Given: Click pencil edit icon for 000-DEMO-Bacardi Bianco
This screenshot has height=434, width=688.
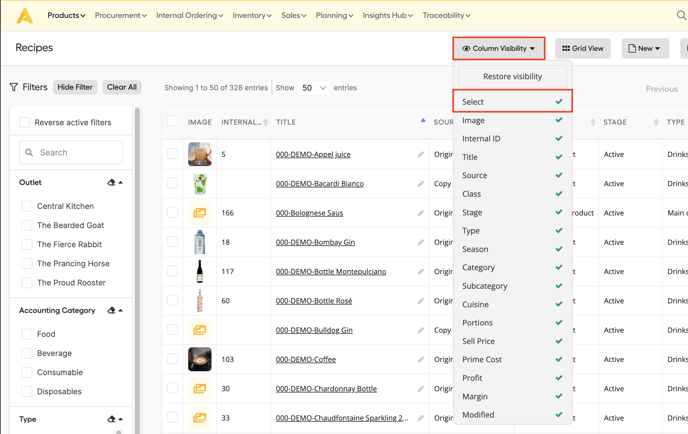Looking at the screenshot, I should 421,184.
